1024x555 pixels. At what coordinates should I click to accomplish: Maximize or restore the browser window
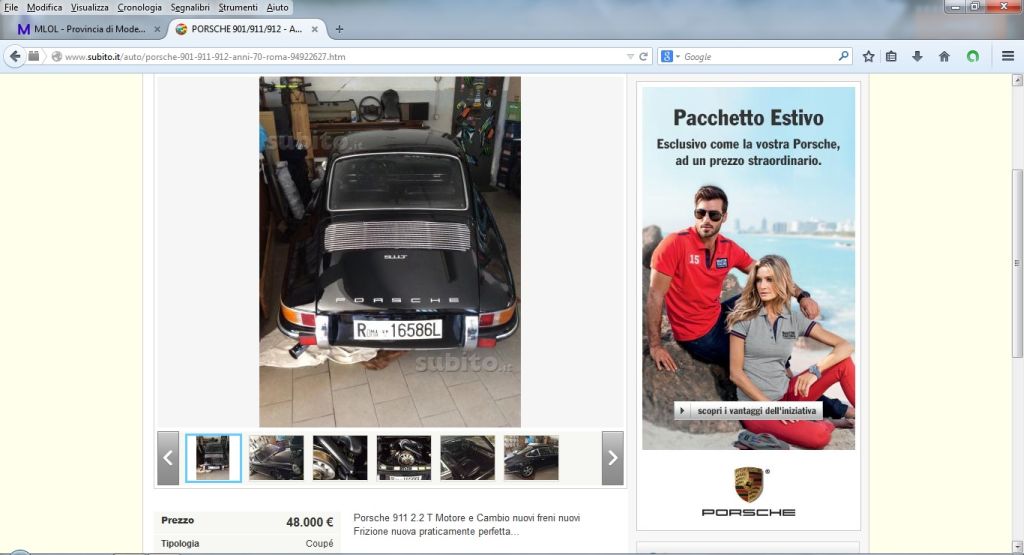click(976, 7)
